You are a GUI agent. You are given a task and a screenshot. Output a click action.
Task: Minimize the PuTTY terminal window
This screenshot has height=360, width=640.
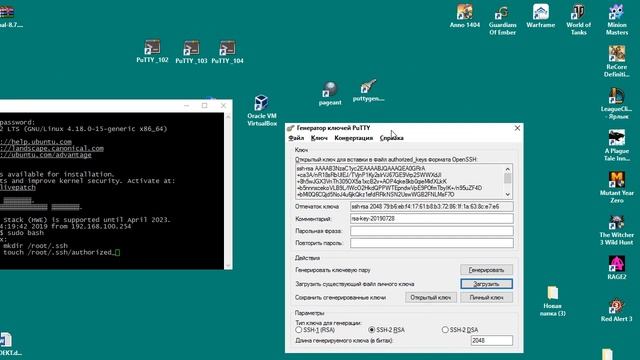[x=187, y=106]
